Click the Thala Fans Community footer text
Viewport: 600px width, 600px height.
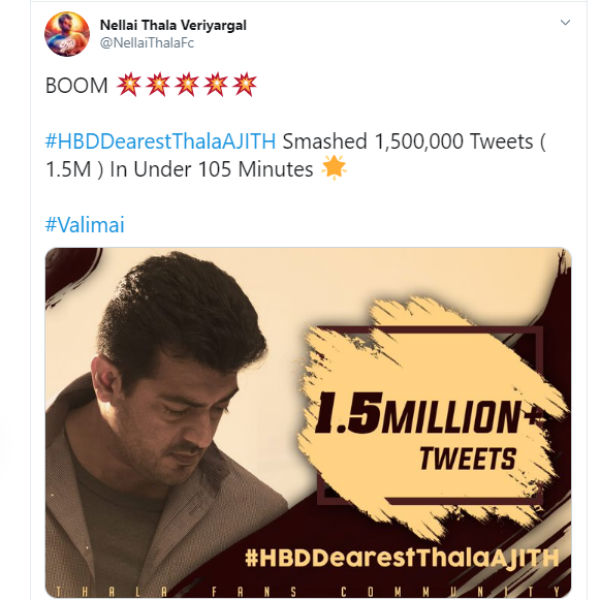pos(308,589)
